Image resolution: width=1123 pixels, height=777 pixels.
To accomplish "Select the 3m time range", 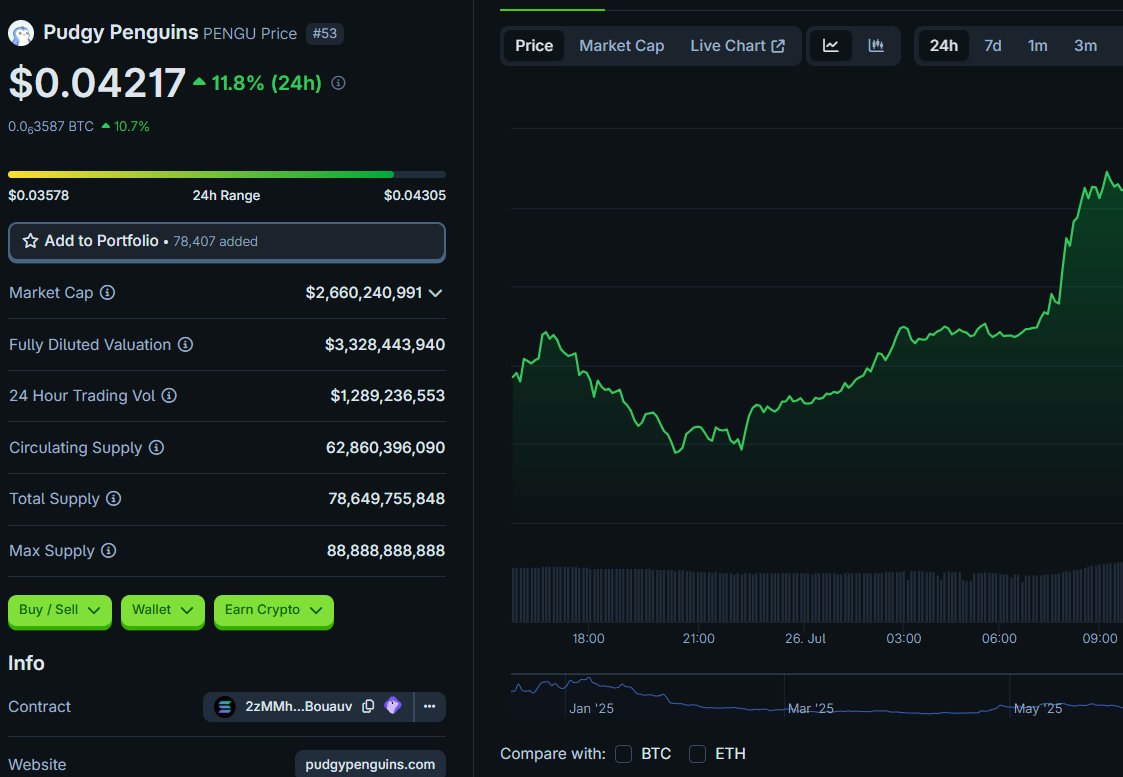I will (x=1085, y=46).
